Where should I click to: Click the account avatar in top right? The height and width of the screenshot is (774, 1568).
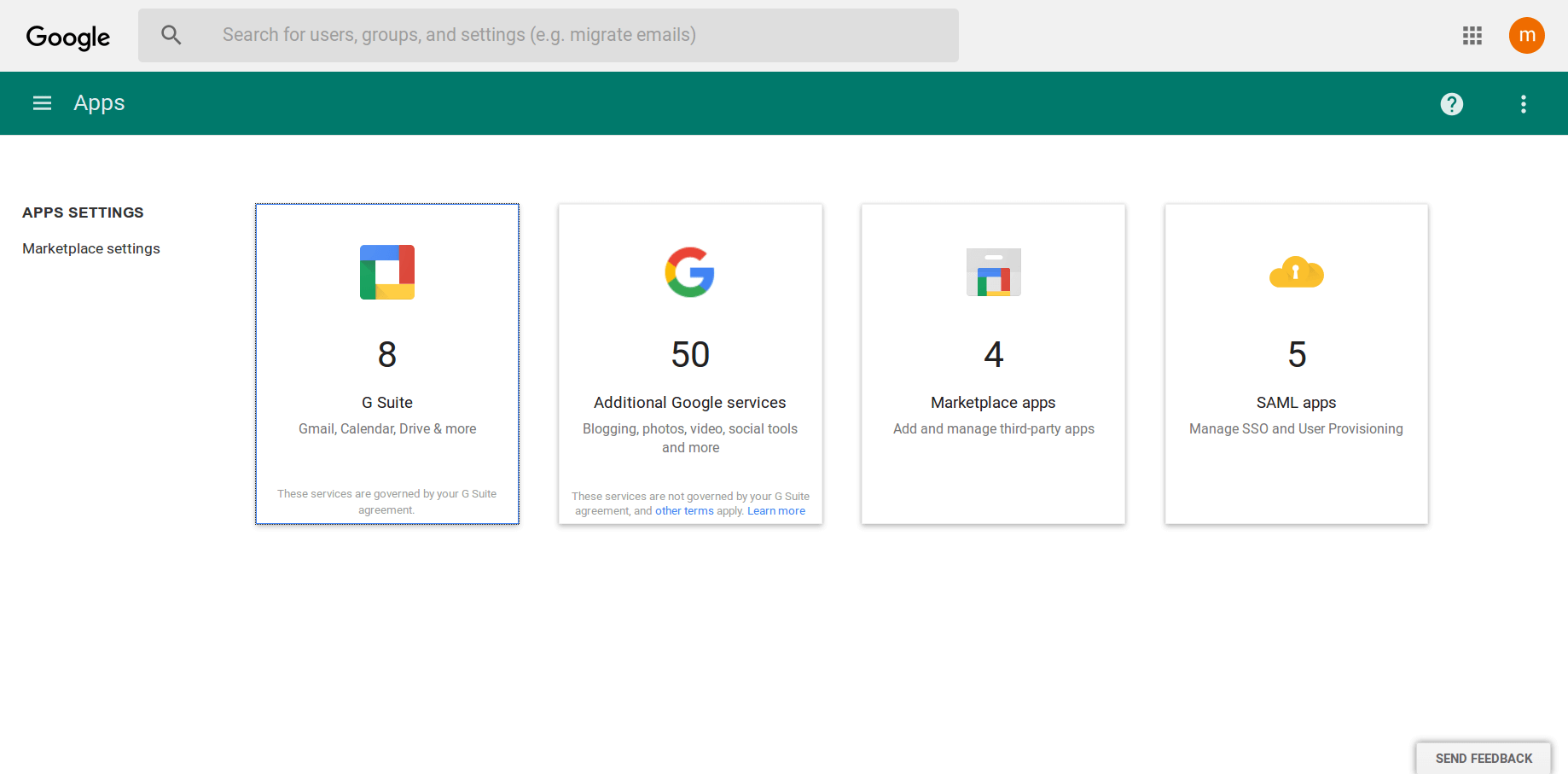[1526, 35]
